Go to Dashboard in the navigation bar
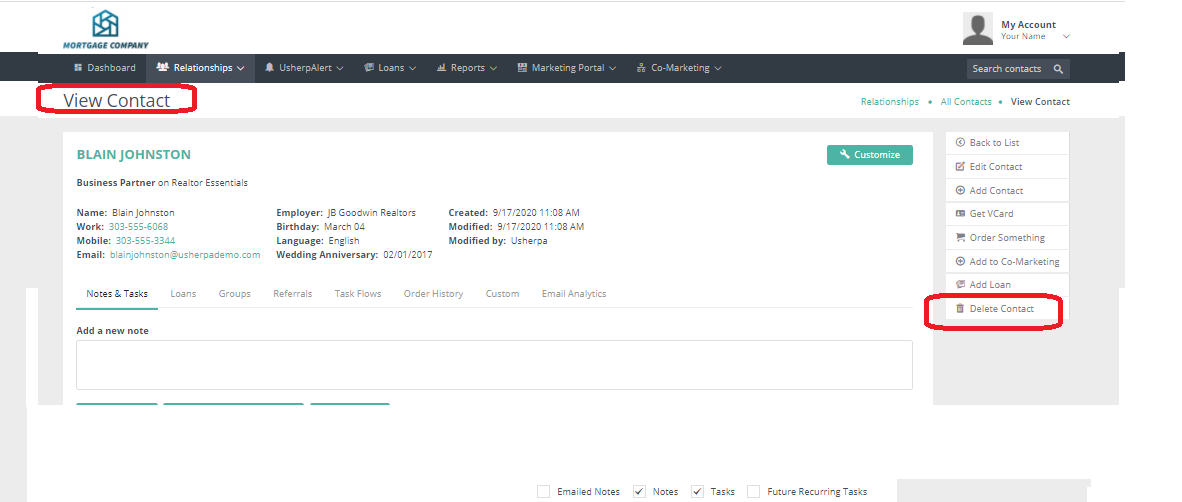This screenshot has width=1182, height=502. click(x=105, y=68)
